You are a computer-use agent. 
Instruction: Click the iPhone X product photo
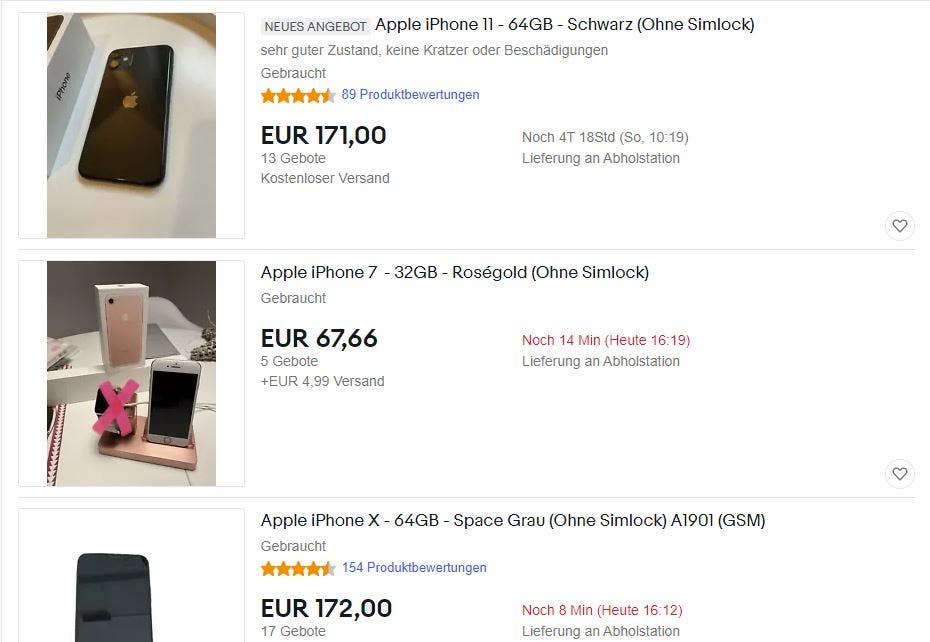(x=132, y=576)
